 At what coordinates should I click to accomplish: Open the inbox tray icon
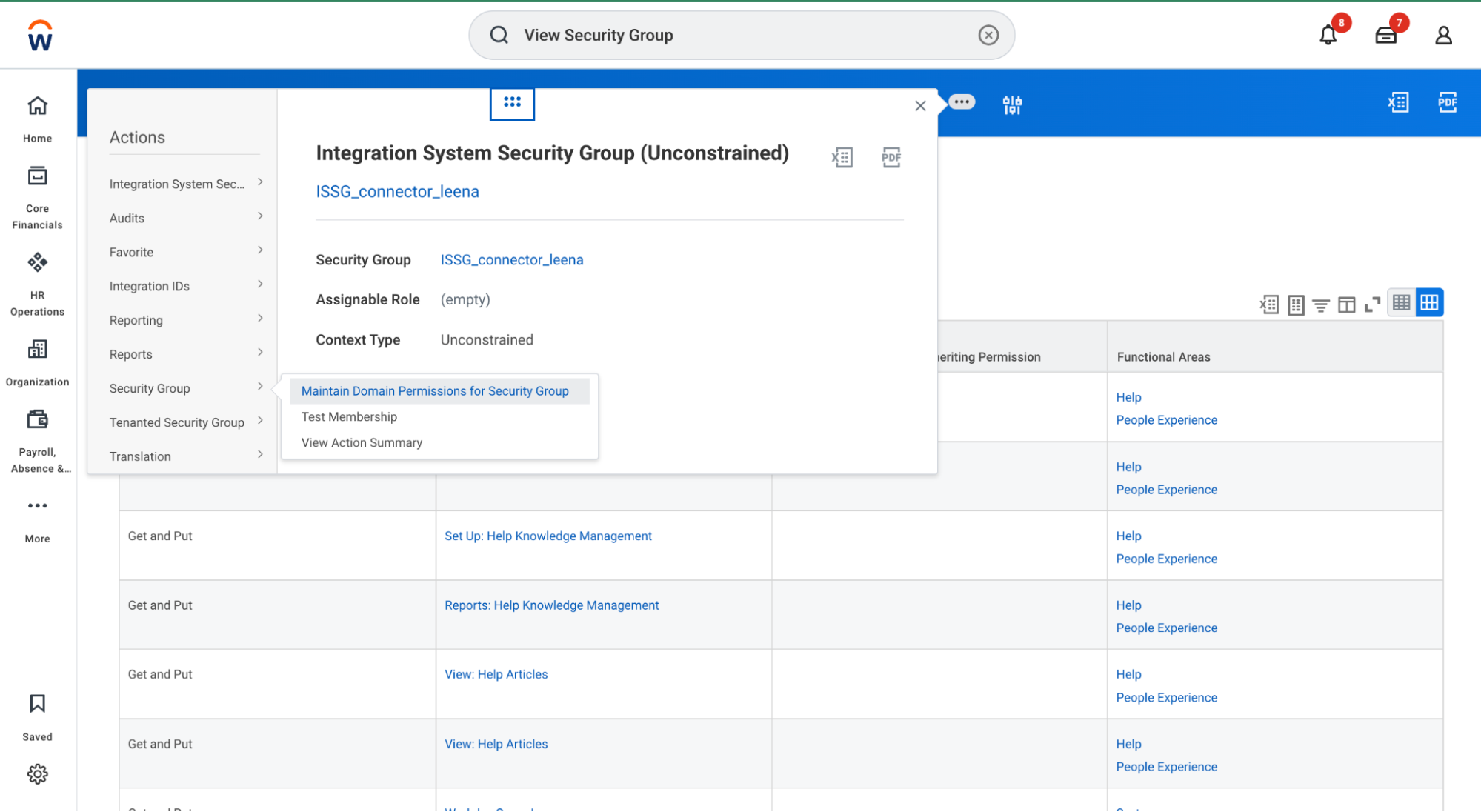[x=1385, y=35]
